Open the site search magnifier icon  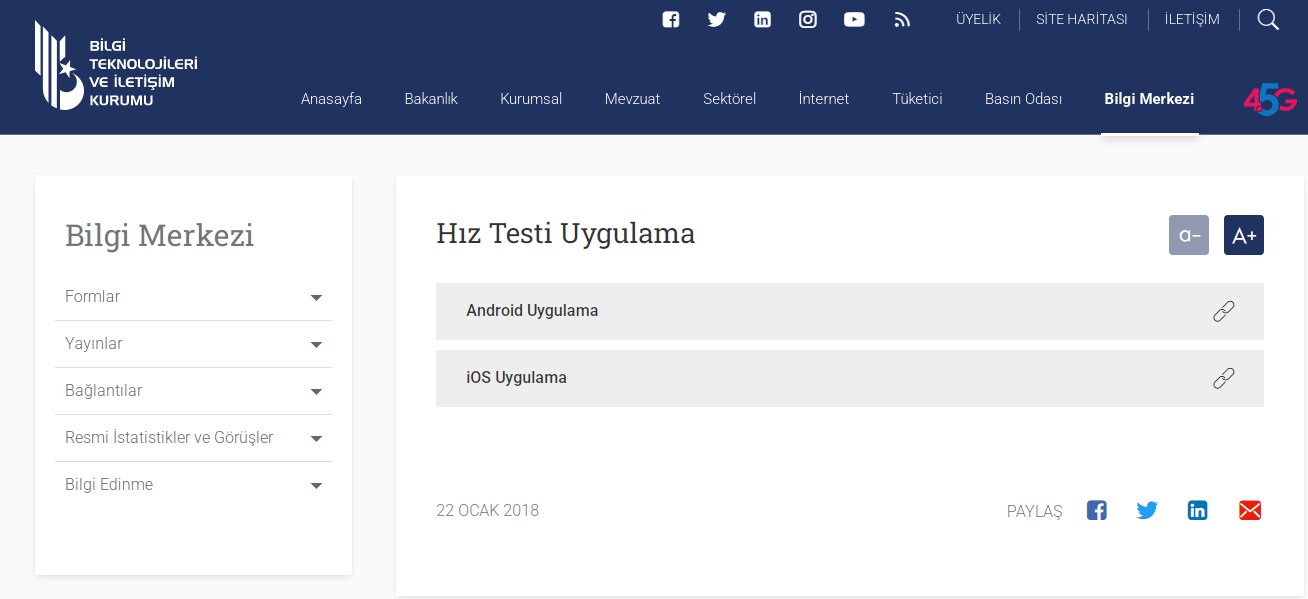pos(1268,20)
